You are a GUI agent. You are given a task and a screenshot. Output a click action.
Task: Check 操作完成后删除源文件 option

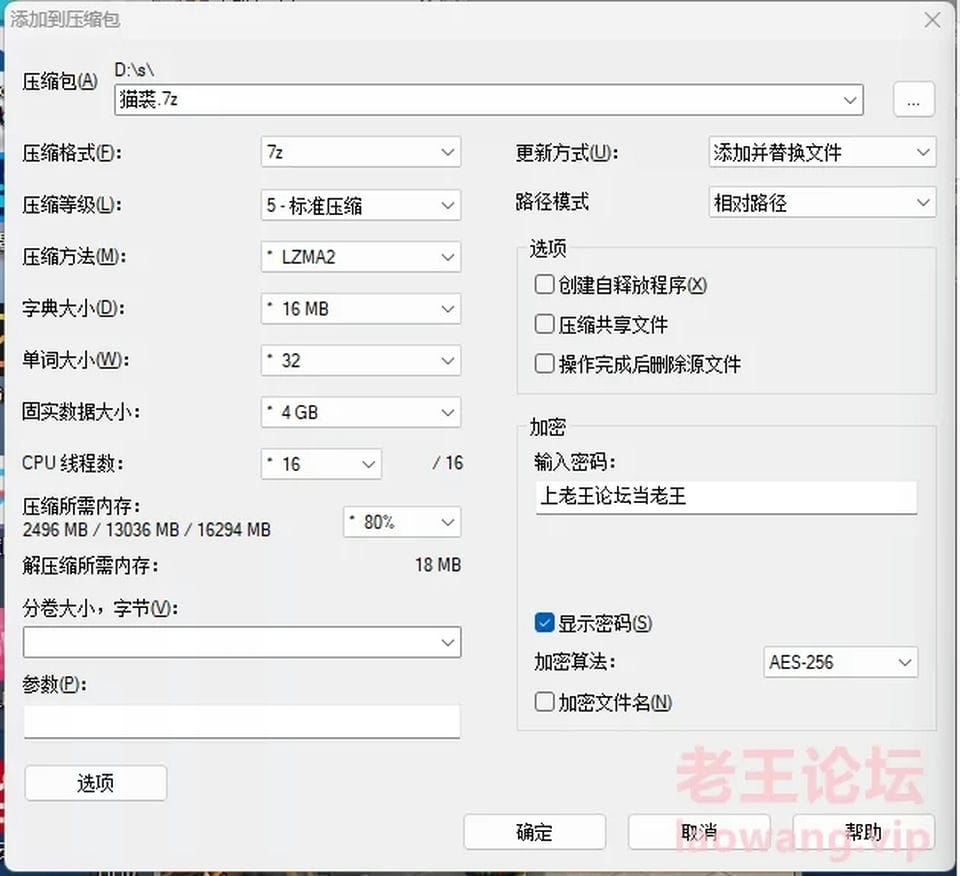point(544,364)
